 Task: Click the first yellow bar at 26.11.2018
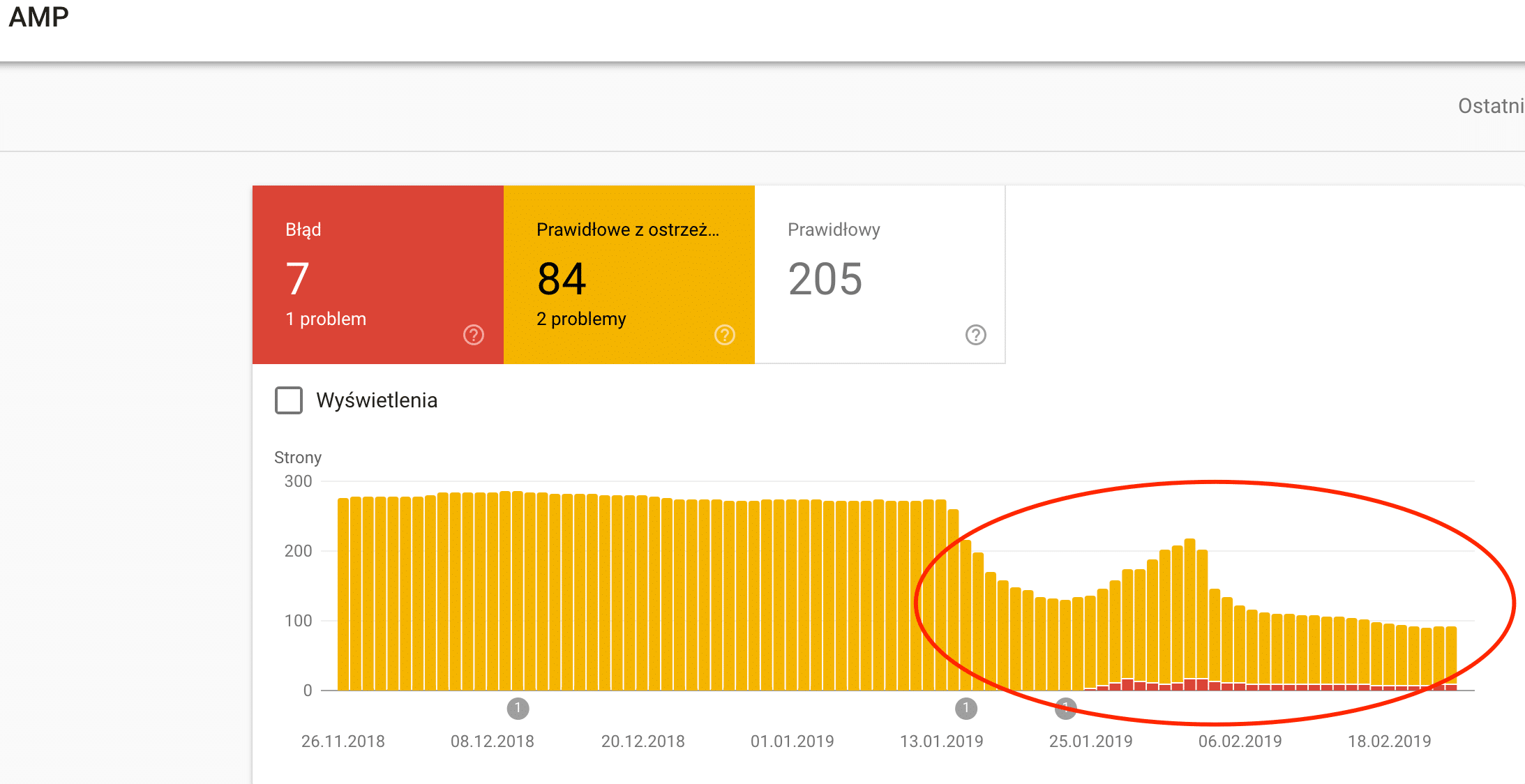pos(343,593)
